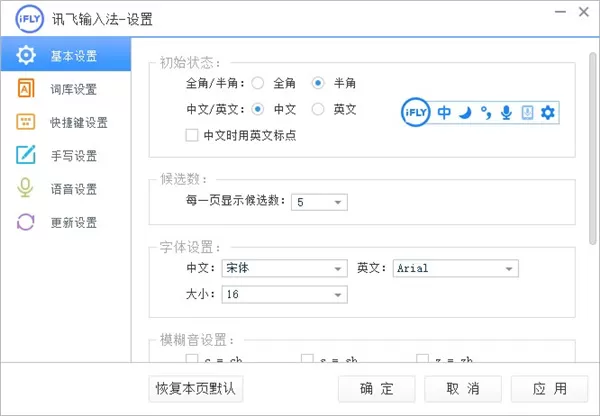Open the 每一页显示候选数 dropdown

320,202
